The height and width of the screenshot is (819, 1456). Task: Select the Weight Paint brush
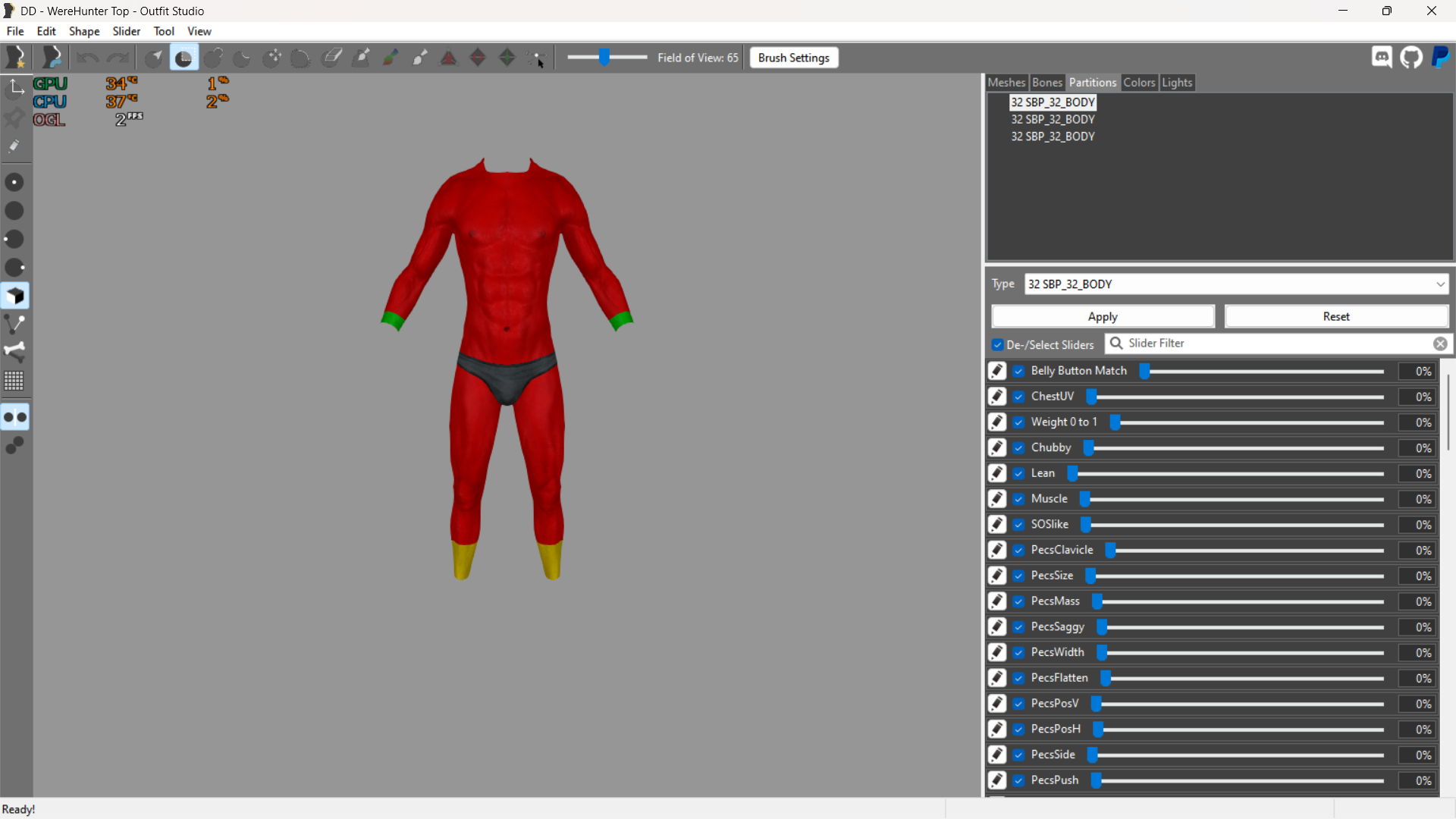coord(361,58)
